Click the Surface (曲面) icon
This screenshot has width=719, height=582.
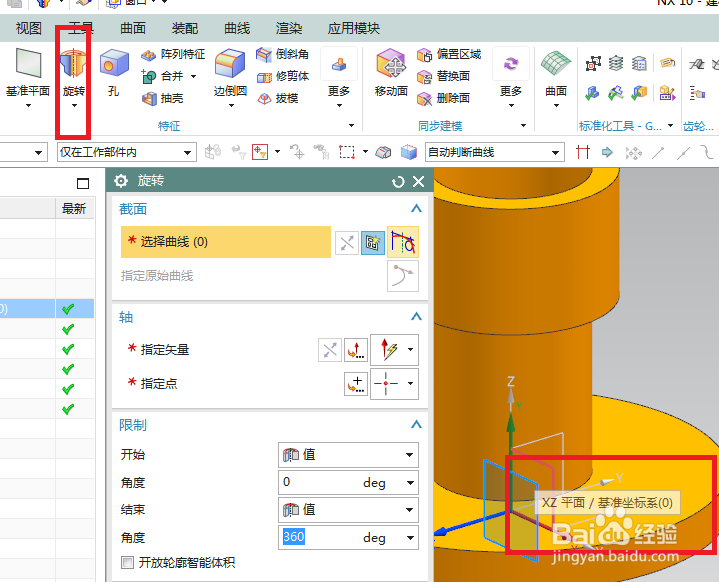click(555, 63)
